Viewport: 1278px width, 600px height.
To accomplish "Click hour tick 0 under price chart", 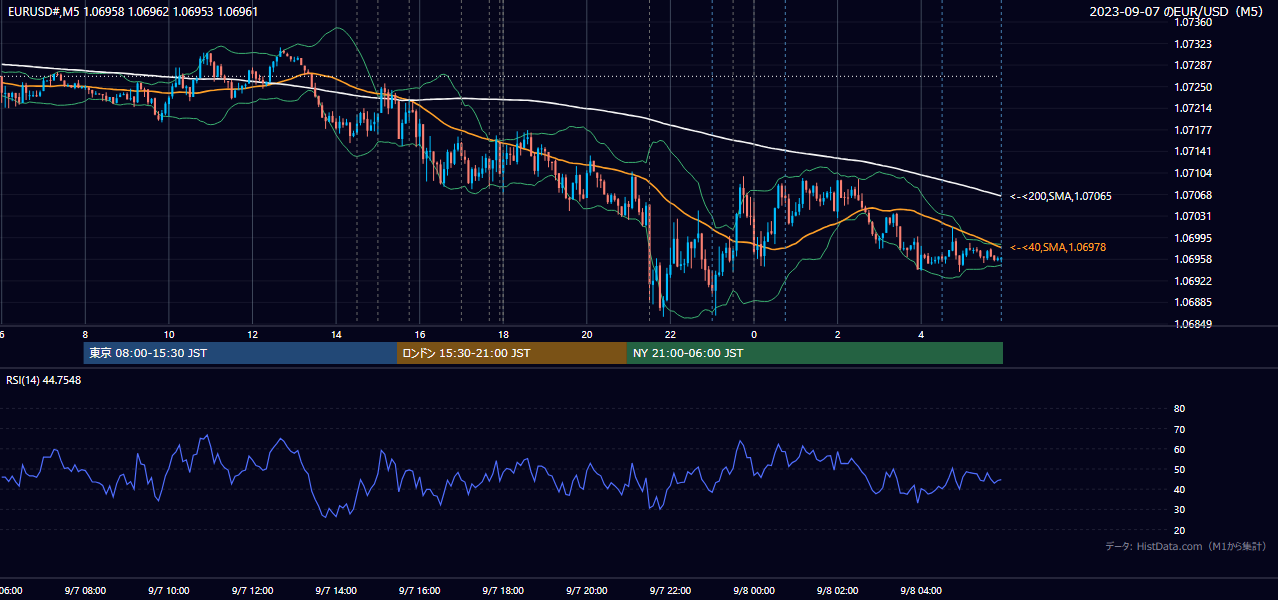I will pos(754,334).
